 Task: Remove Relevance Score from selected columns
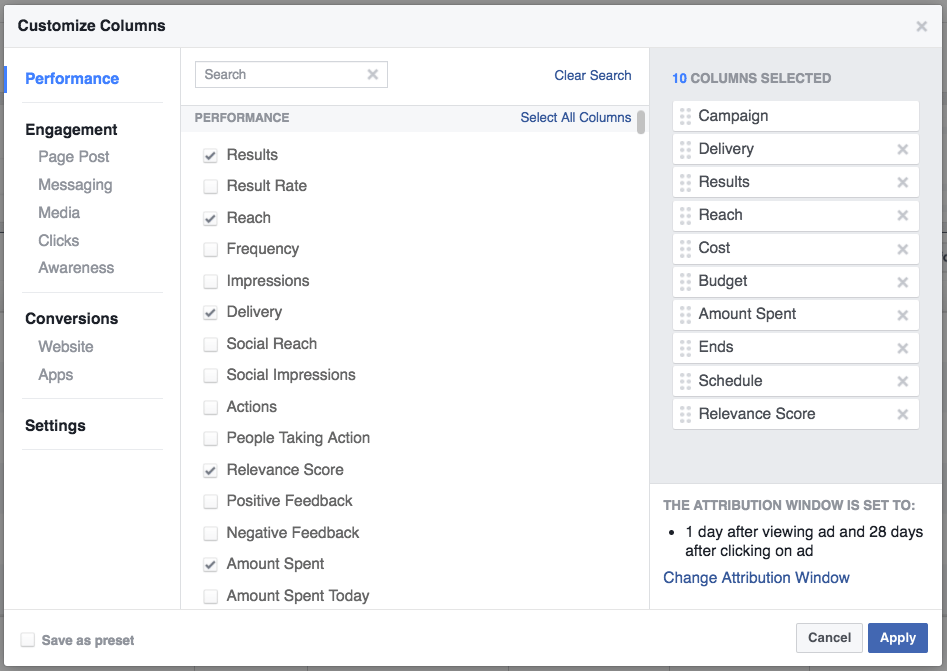(x=902, y=414)
